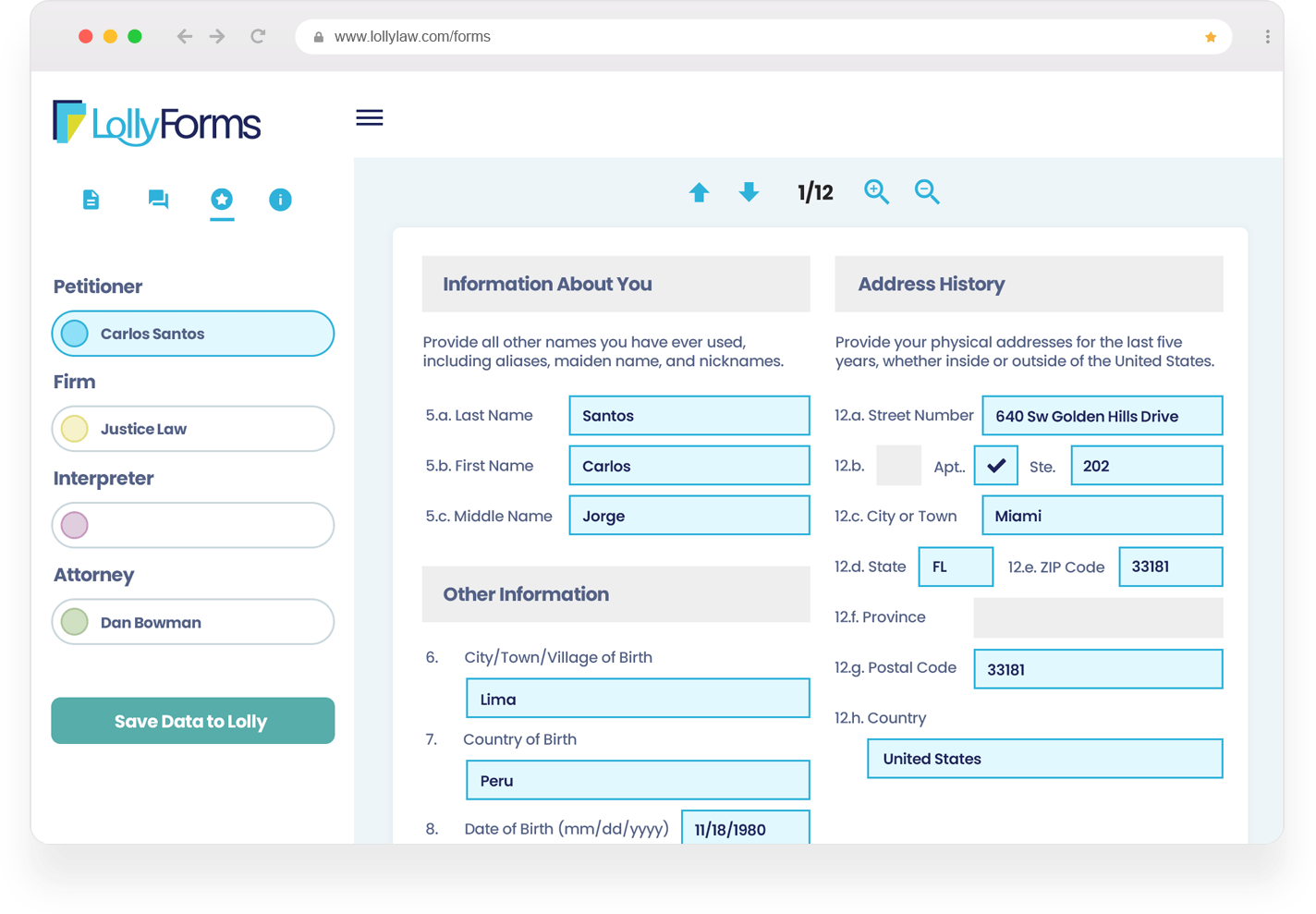This screenshot has width=1316, height=914.
Task: Click the empty Province field
Action: pyautogui.click(x=1099, y=617)
